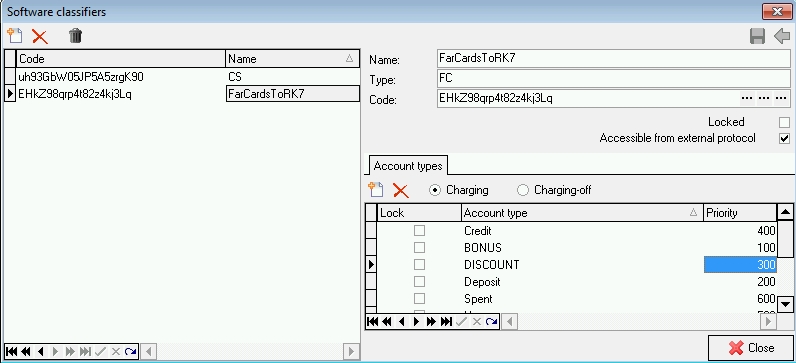
Task: Go to previous record in classifiers navigator
Action: point(41,351)
